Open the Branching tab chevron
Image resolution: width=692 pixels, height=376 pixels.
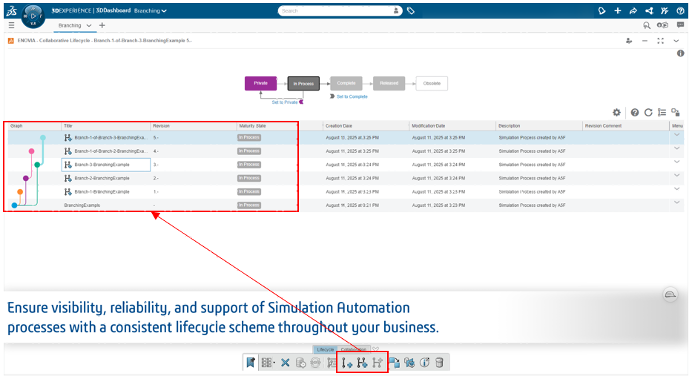click(x=89, y=26)
